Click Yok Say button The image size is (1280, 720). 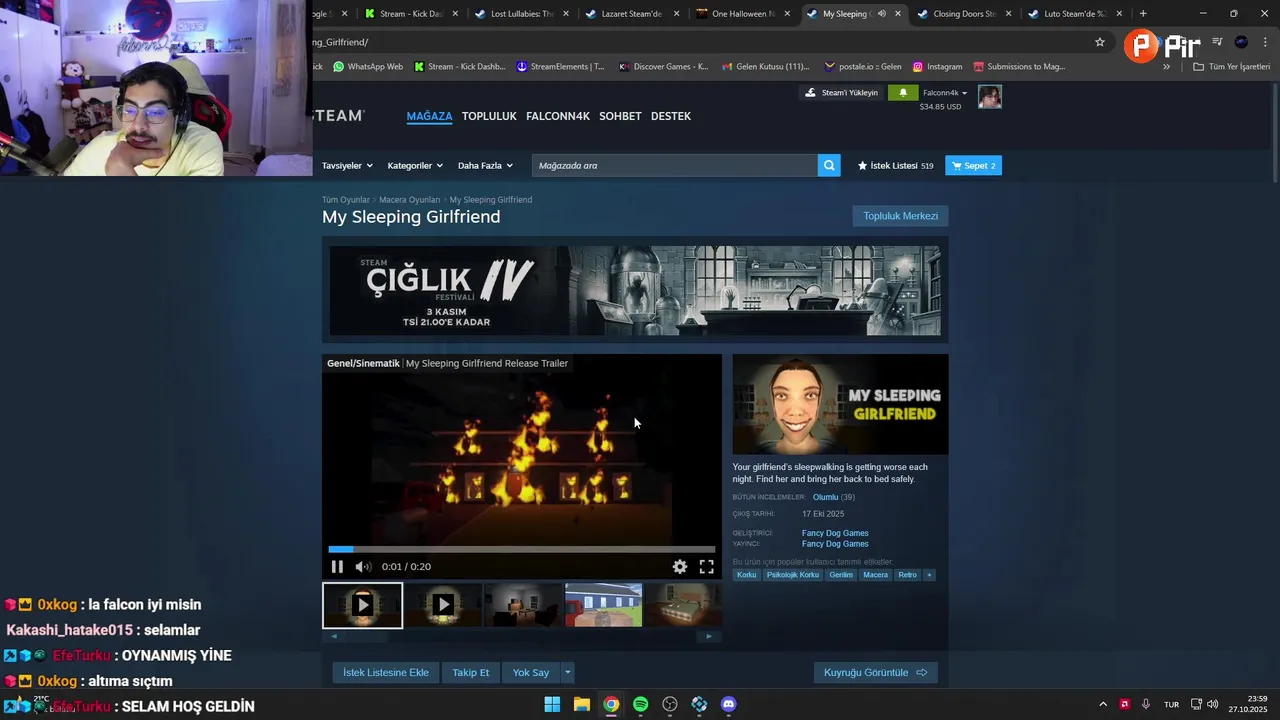pyautogui.click(x=531, y=673)
